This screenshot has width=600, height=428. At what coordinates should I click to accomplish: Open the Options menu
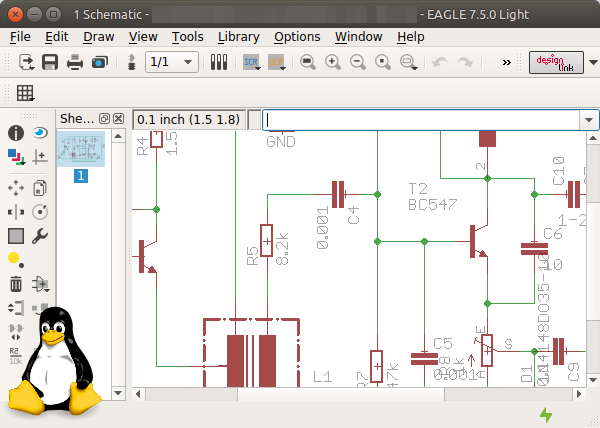coord(297,37)
